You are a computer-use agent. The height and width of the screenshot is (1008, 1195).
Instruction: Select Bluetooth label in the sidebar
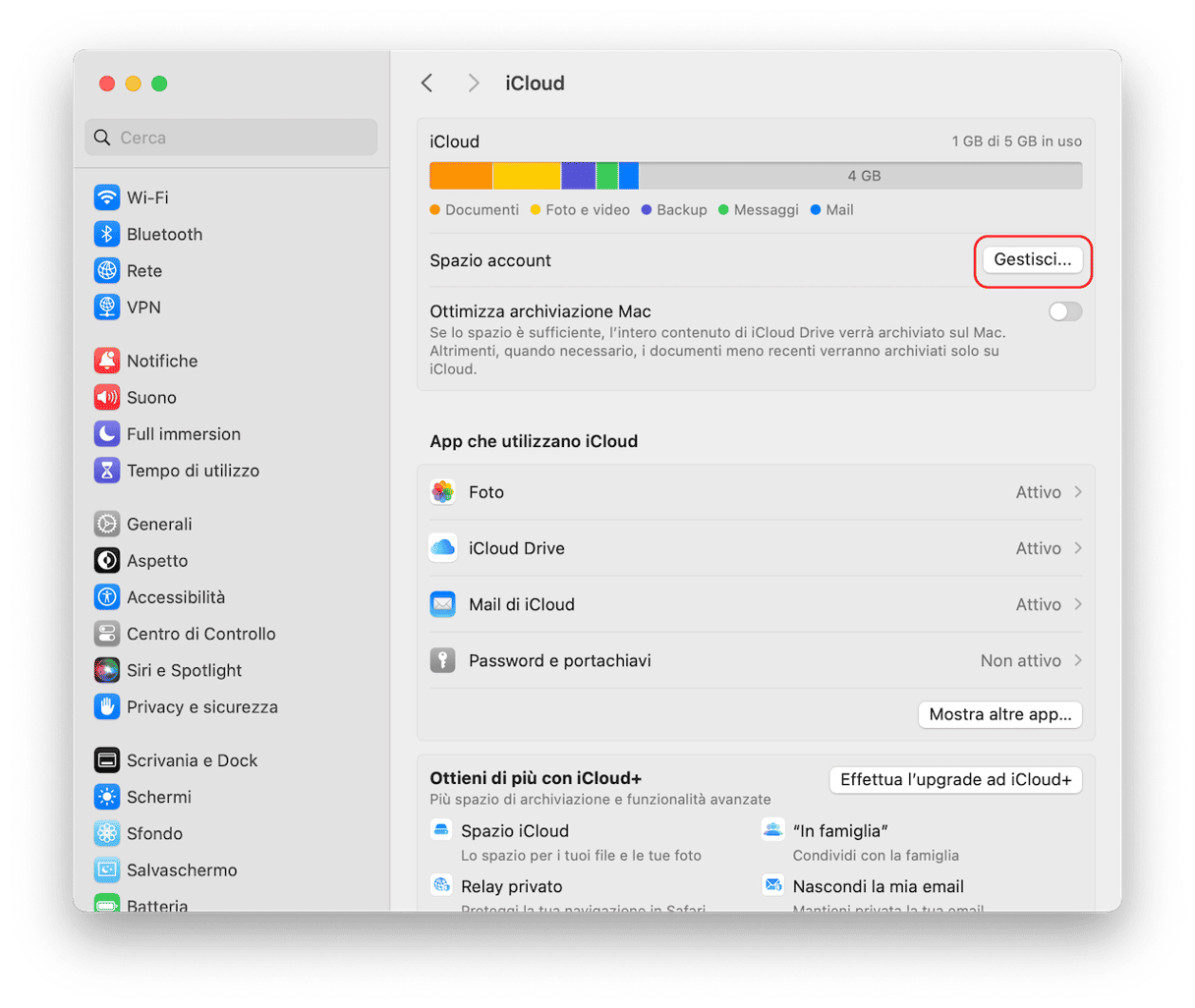tap(164, 234)
